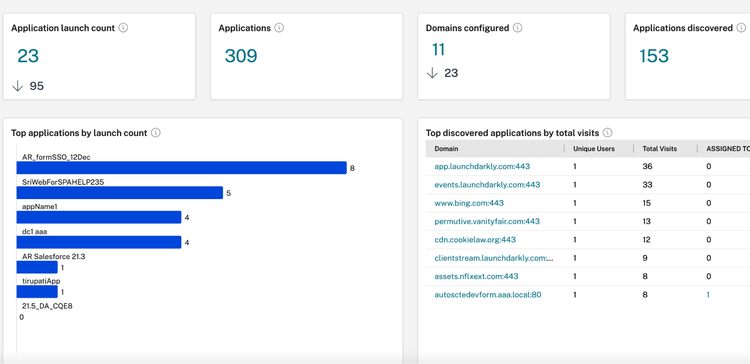Open cdn.cookielaw.org:443 domain link
This screenshot has width=750, height=364.
pos(475,240)
